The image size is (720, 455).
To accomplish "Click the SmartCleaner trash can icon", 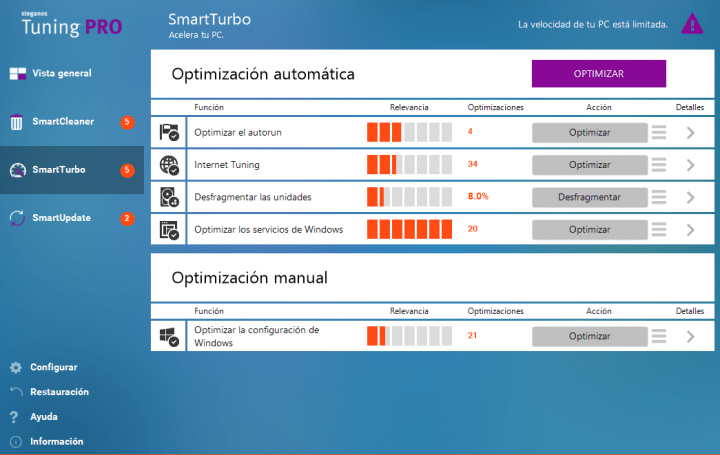I will [x=17, y=122].
